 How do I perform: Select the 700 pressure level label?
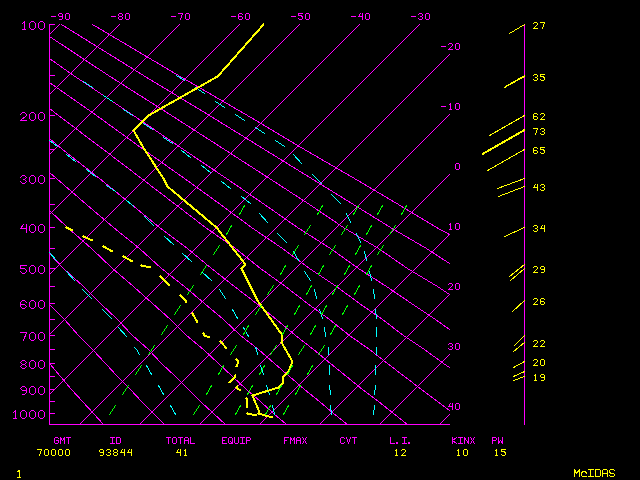pos(33,338)
